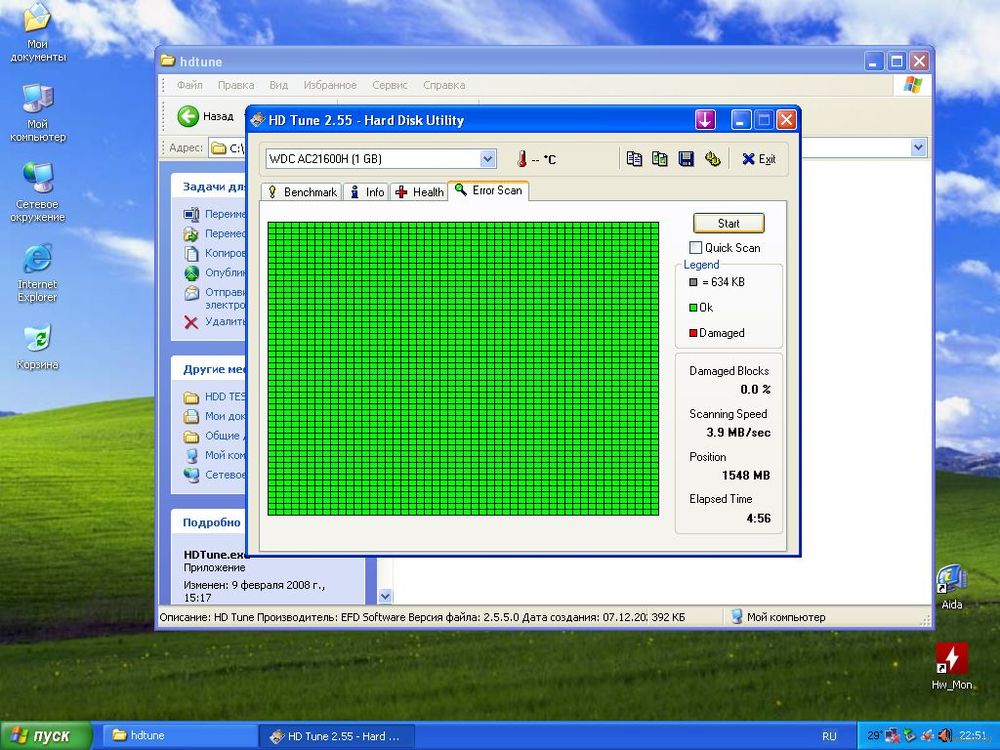
Task: Click the copy screenshot to clipboard icon
Action: coord(660,158)
